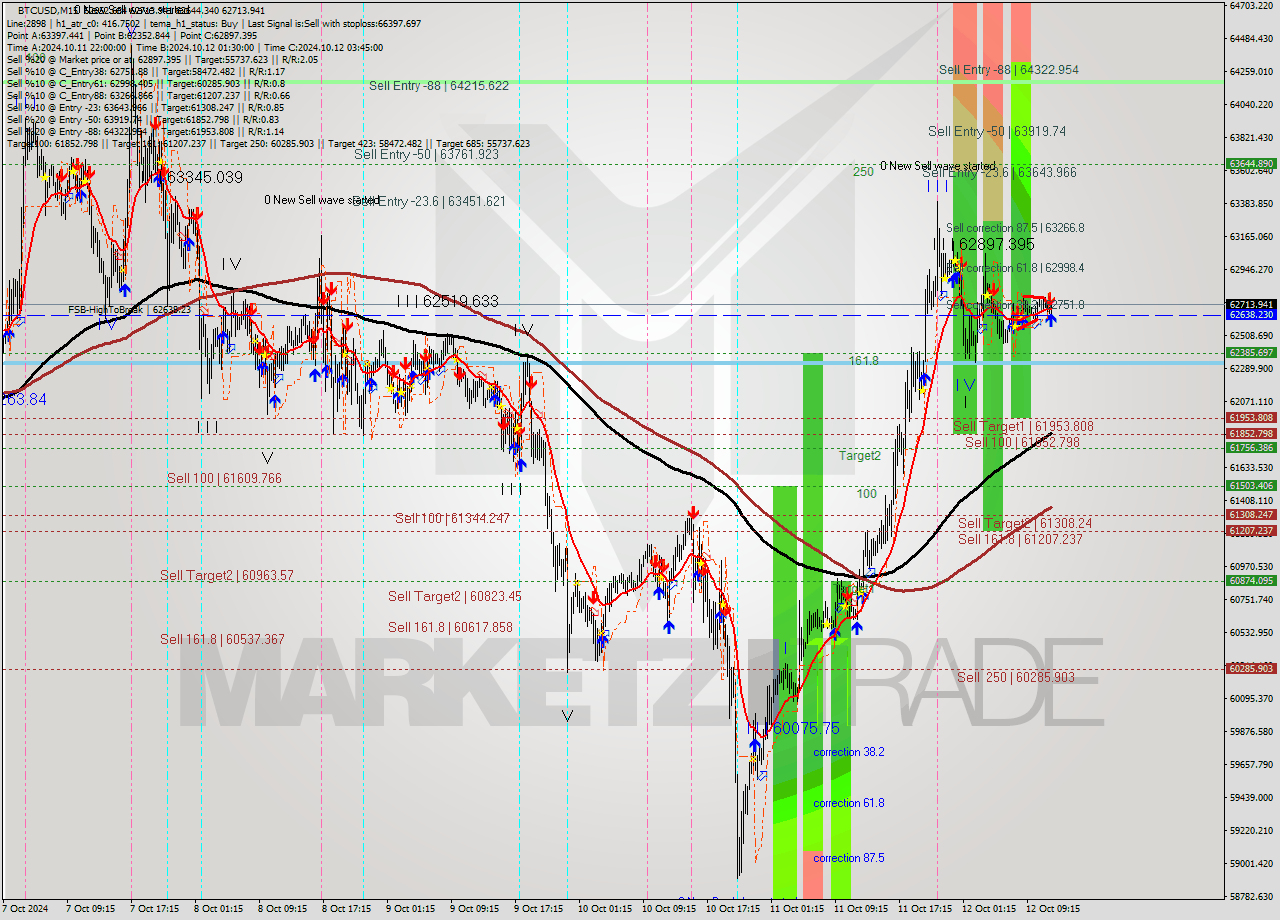Click the 62713.941 current price tag

point(1251,304)
